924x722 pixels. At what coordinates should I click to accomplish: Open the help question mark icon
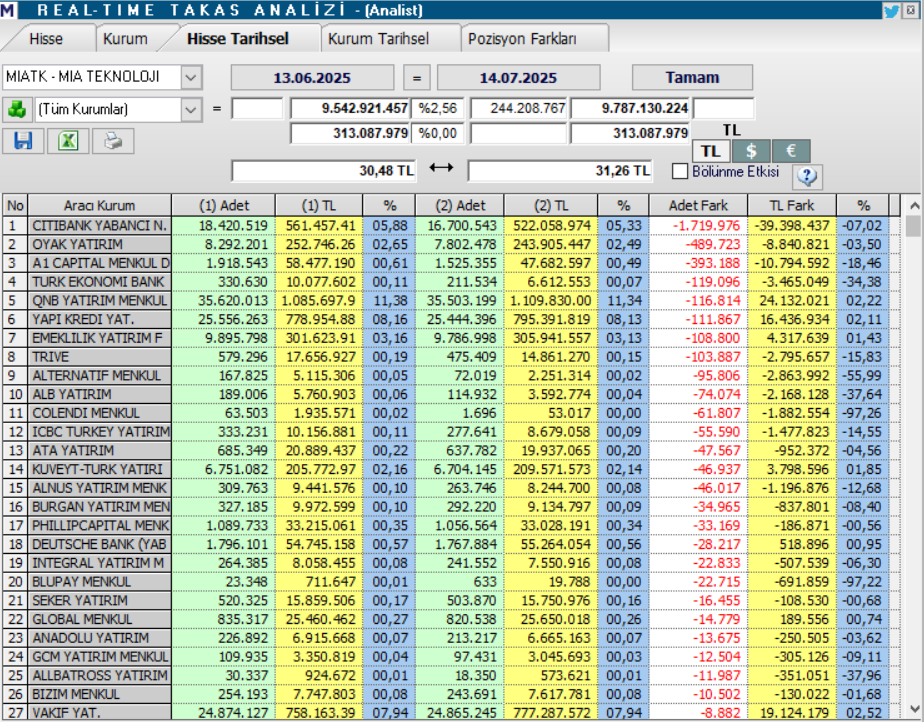coord(807,176)
